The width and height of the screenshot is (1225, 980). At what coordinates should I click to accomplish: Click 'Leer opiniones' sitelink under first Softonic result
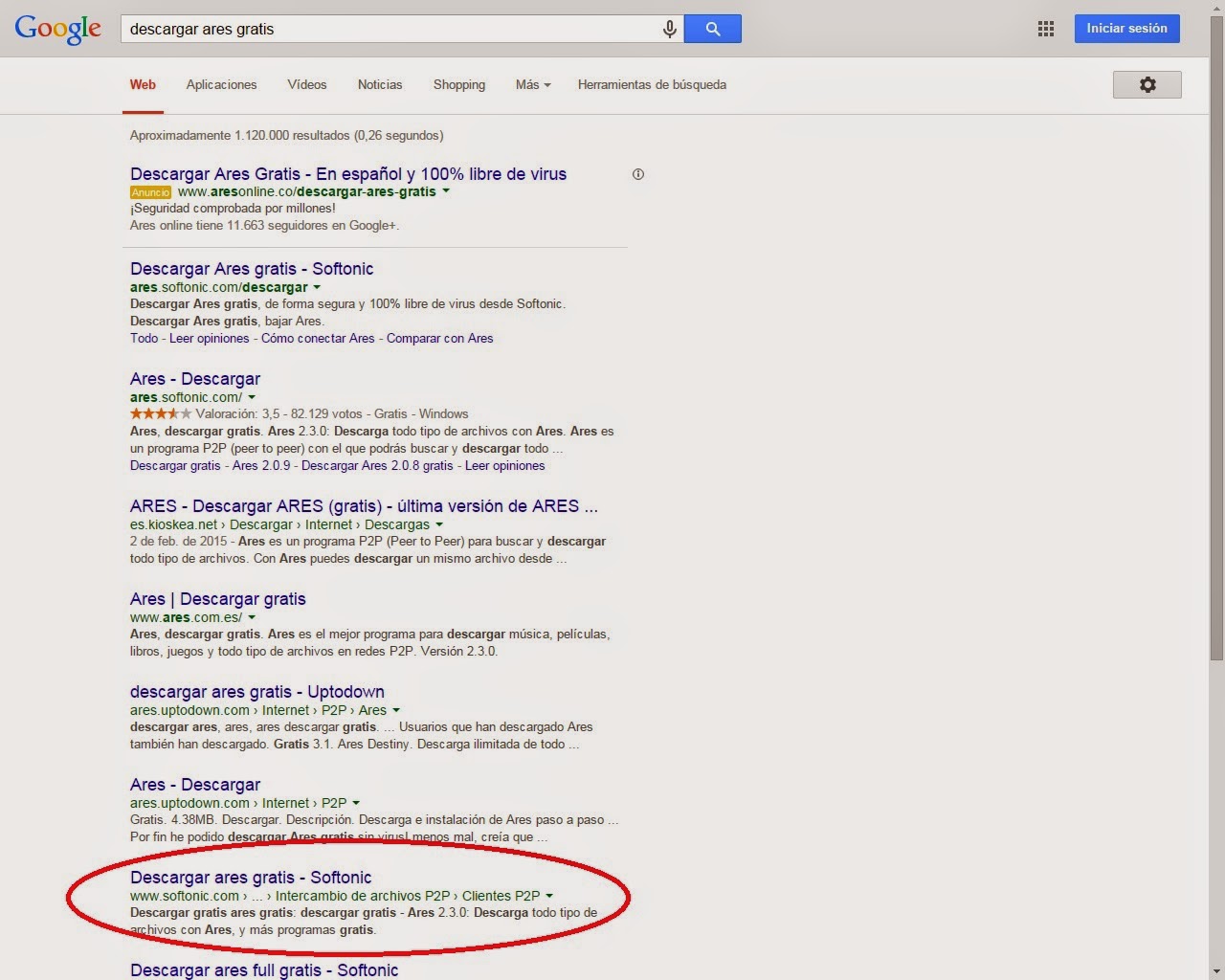209,339
